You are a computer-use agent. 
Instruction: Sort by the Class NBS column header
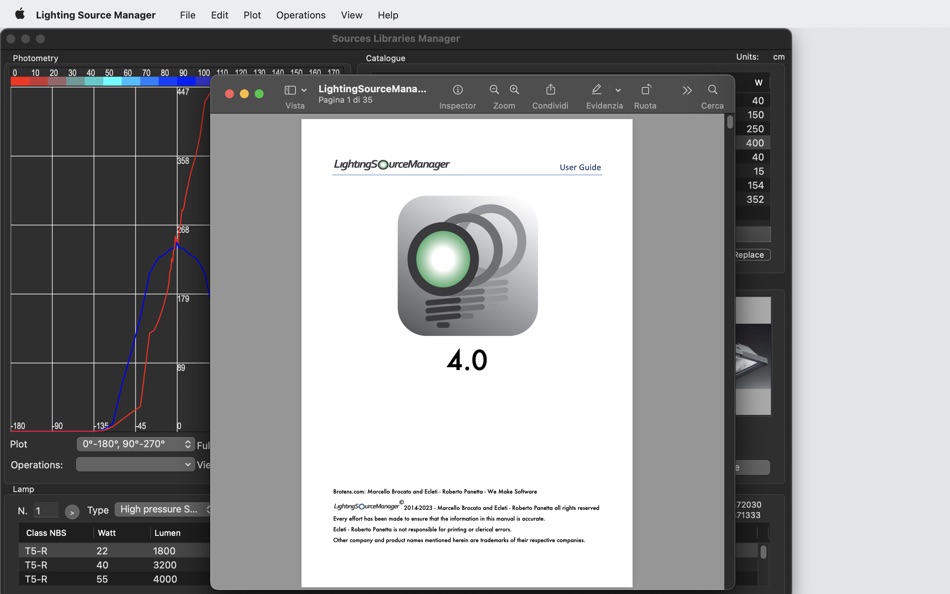[x=46, y=533]
